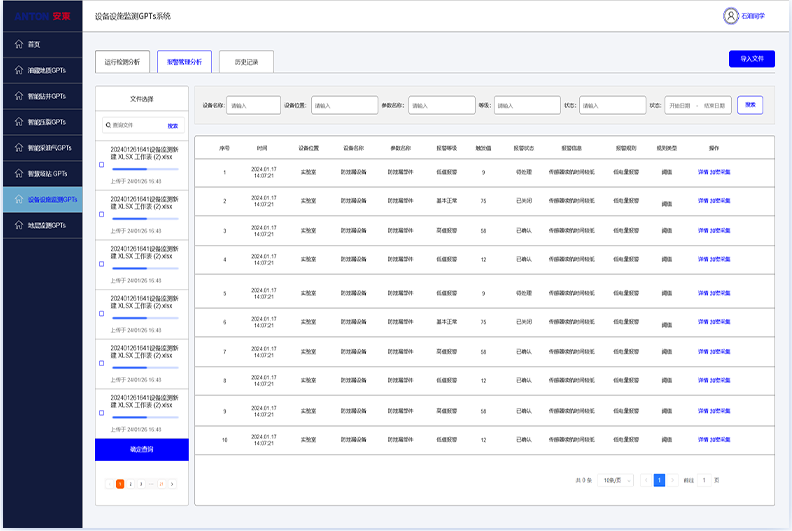
Task: Click the user avatar icon top right
Action: tap(730, 16)
